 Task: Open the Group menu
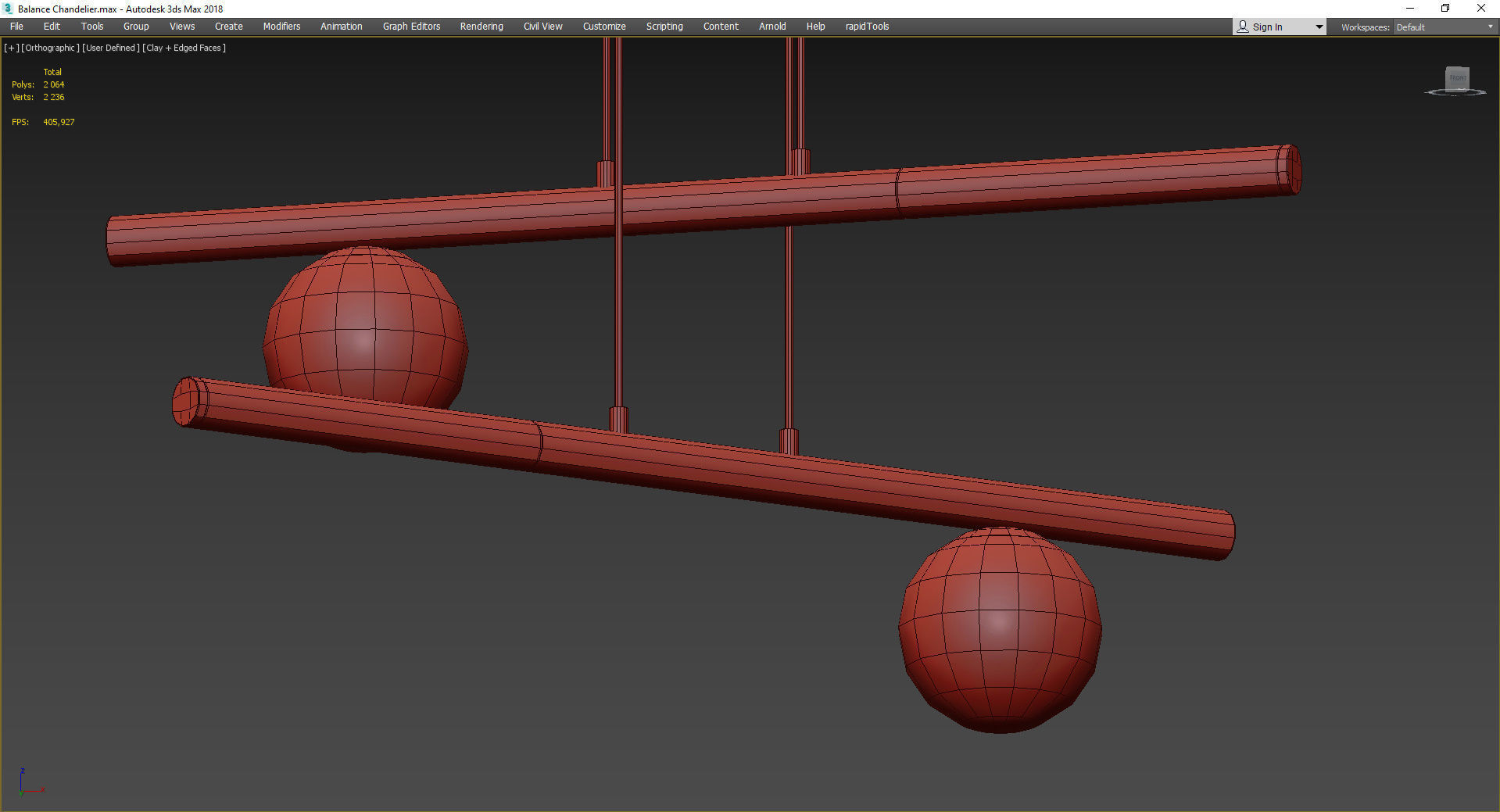point(136,27)
